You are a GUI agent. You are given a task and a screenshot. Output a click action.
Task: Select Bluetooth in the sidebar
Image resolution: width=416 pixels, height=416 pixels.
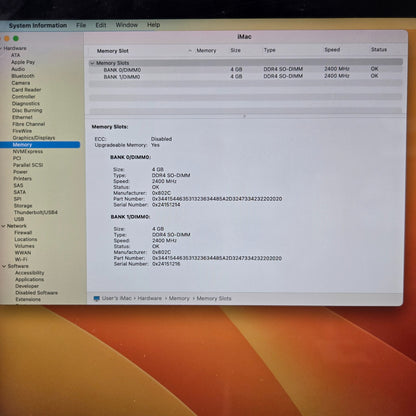pyautogui.click(x=23, y=76)
